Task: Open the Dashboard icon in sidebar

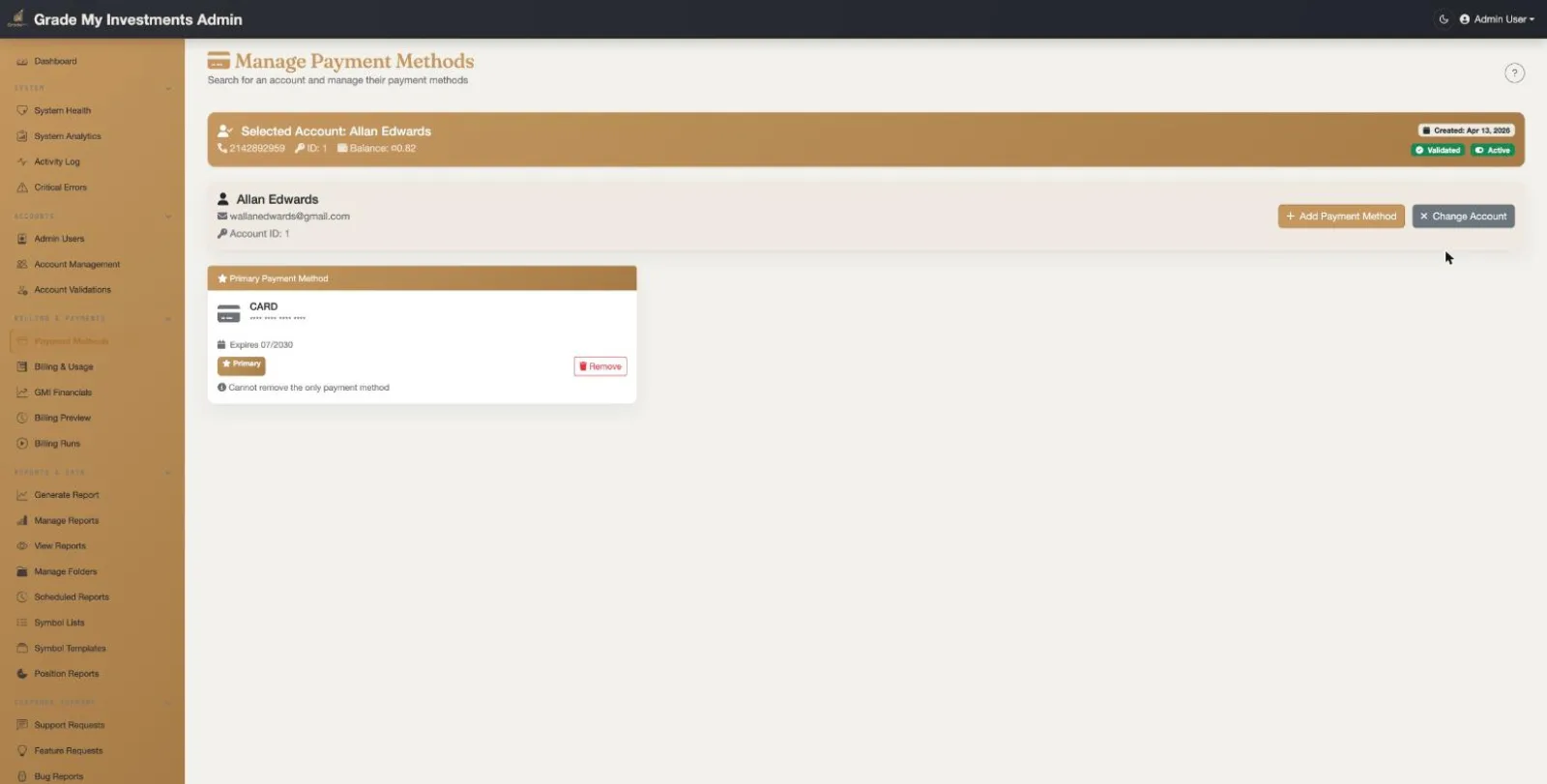Action: pyautogui.click(x=22, y=62)
